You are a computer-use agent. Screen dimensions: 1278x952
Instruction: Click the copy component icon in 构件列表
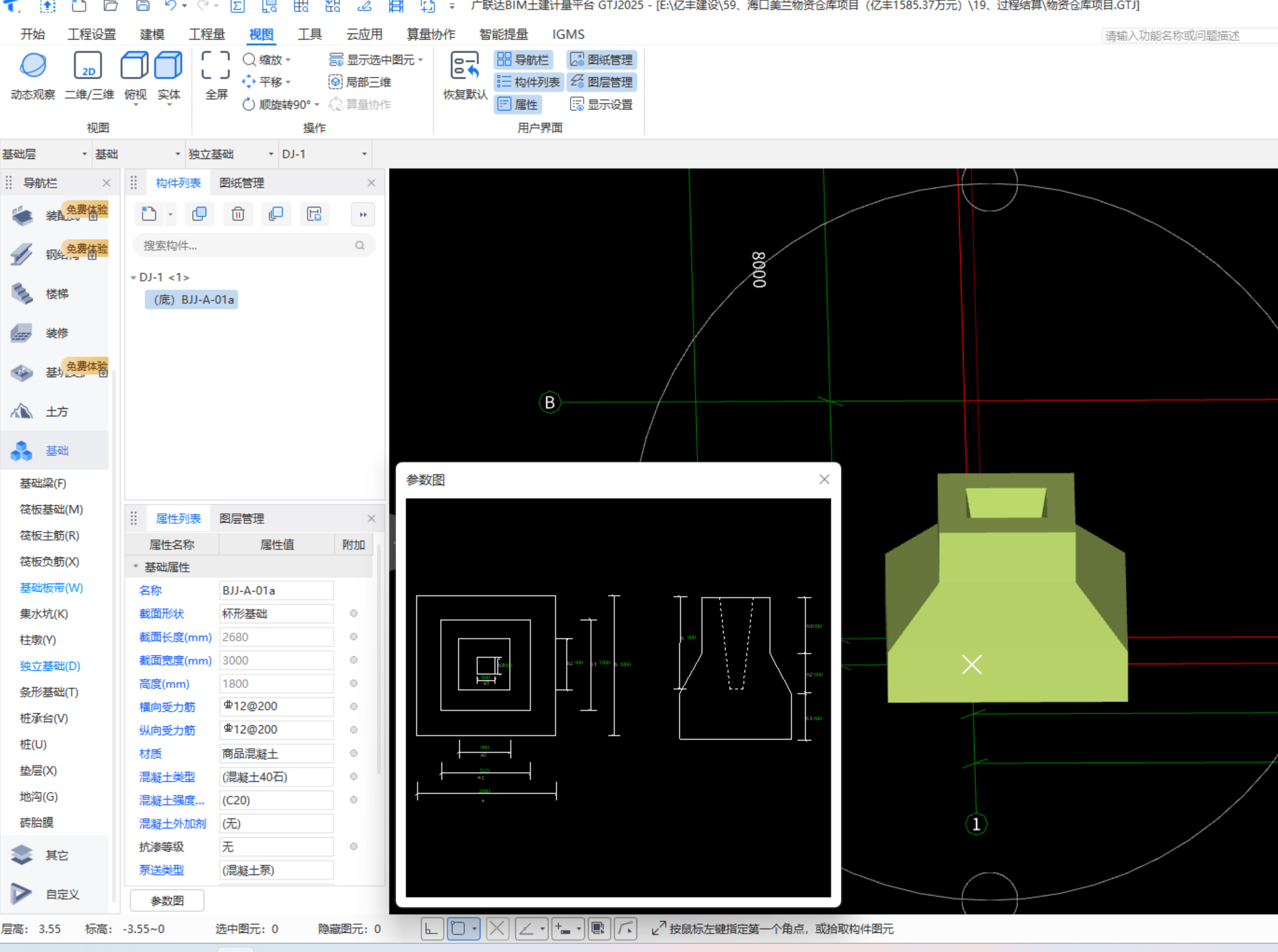200,214
